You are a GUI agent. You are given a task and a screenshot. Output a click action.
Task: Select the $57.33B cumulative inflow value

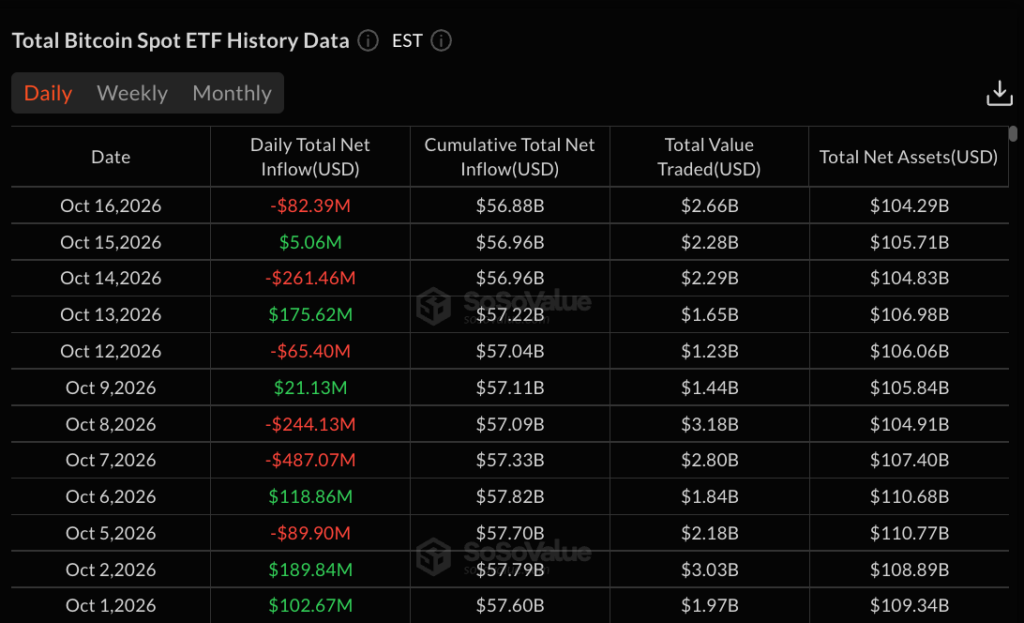tap(510, 460)
